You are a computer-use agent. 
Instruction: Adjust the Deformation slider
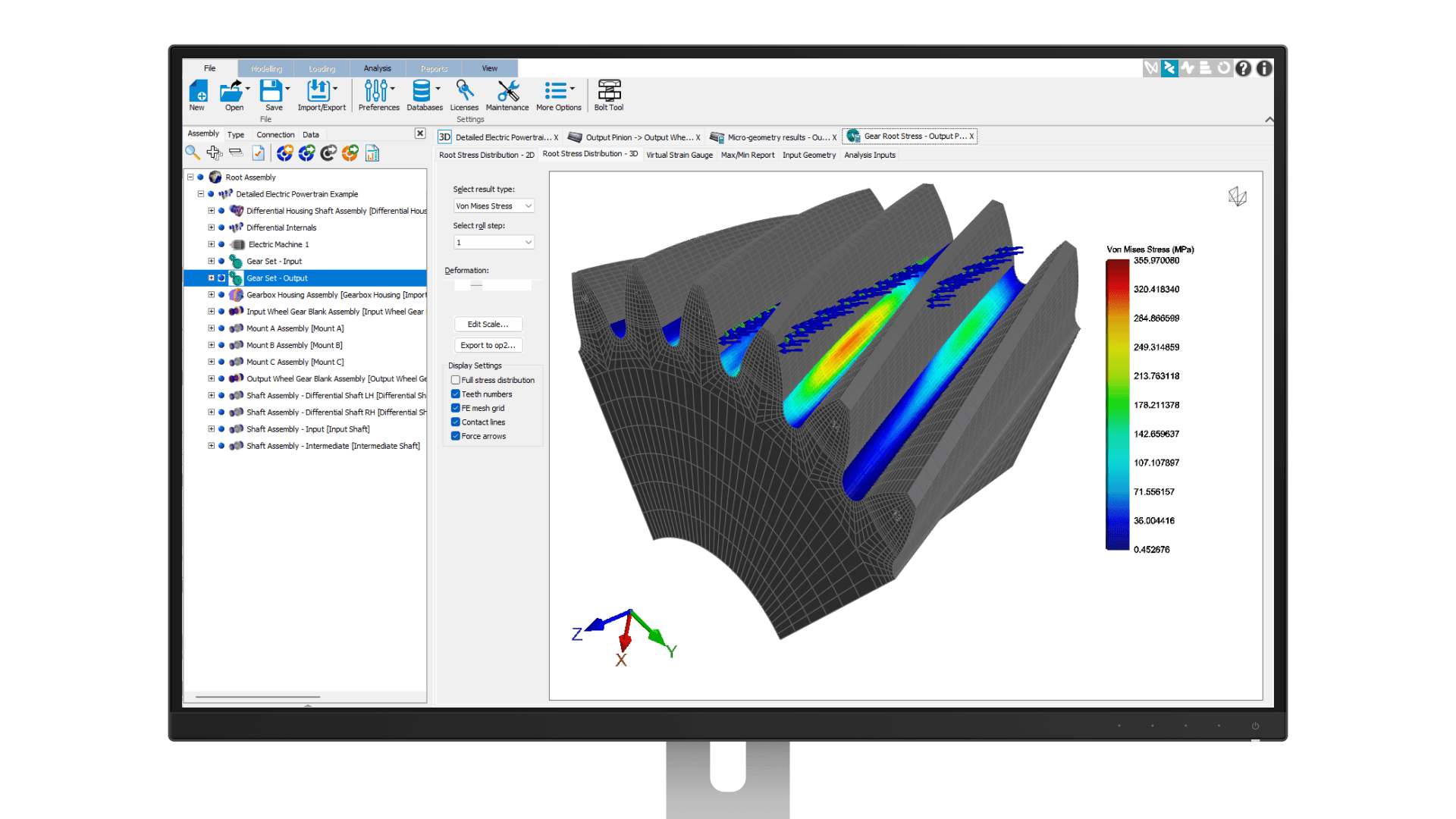476,285
